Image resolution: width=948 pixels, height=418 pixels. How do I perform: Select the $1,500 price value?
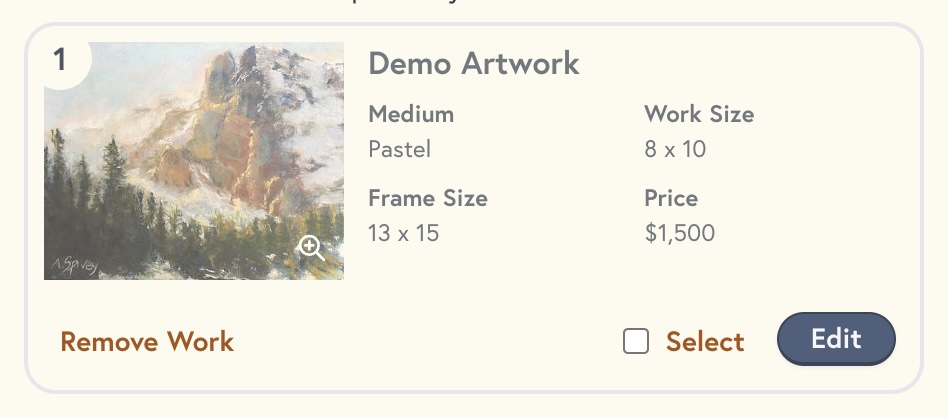tap(680, 234)
